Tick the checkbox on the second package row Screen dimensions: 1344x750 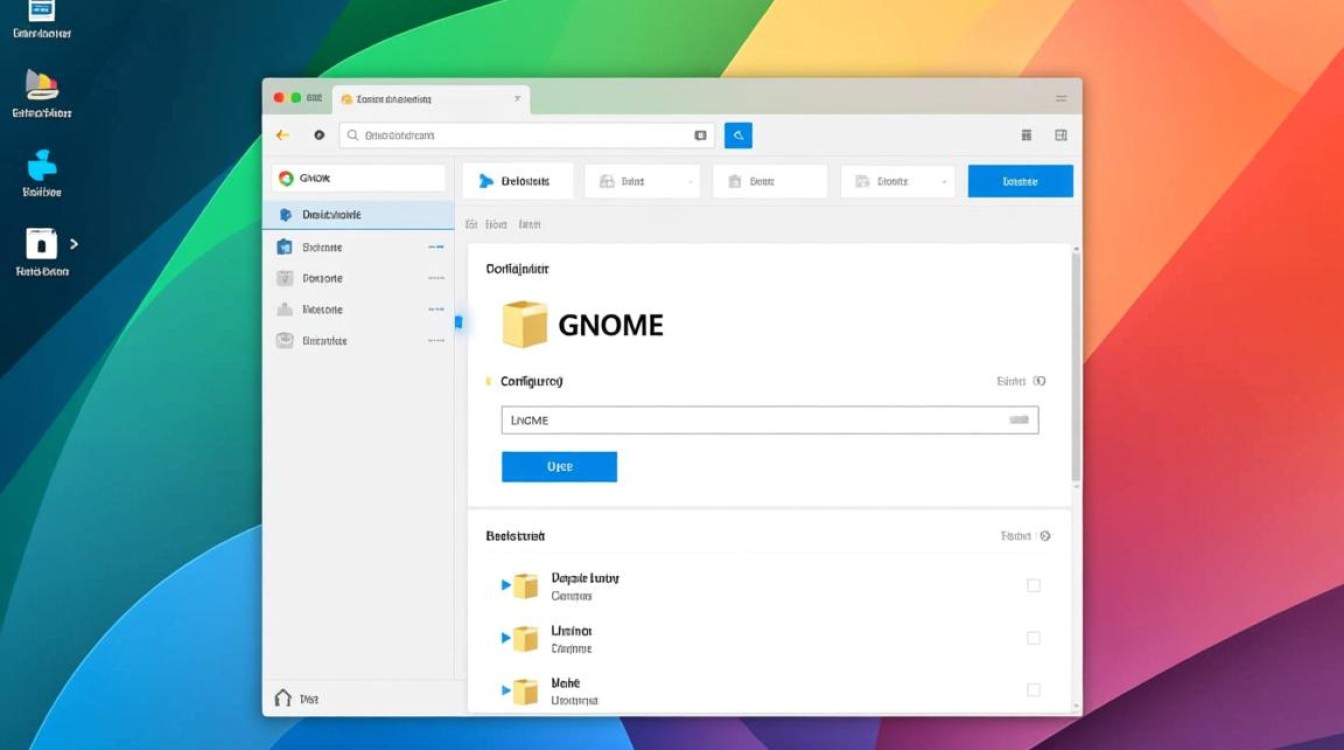pyautogui.click(x=1033, y=638)
